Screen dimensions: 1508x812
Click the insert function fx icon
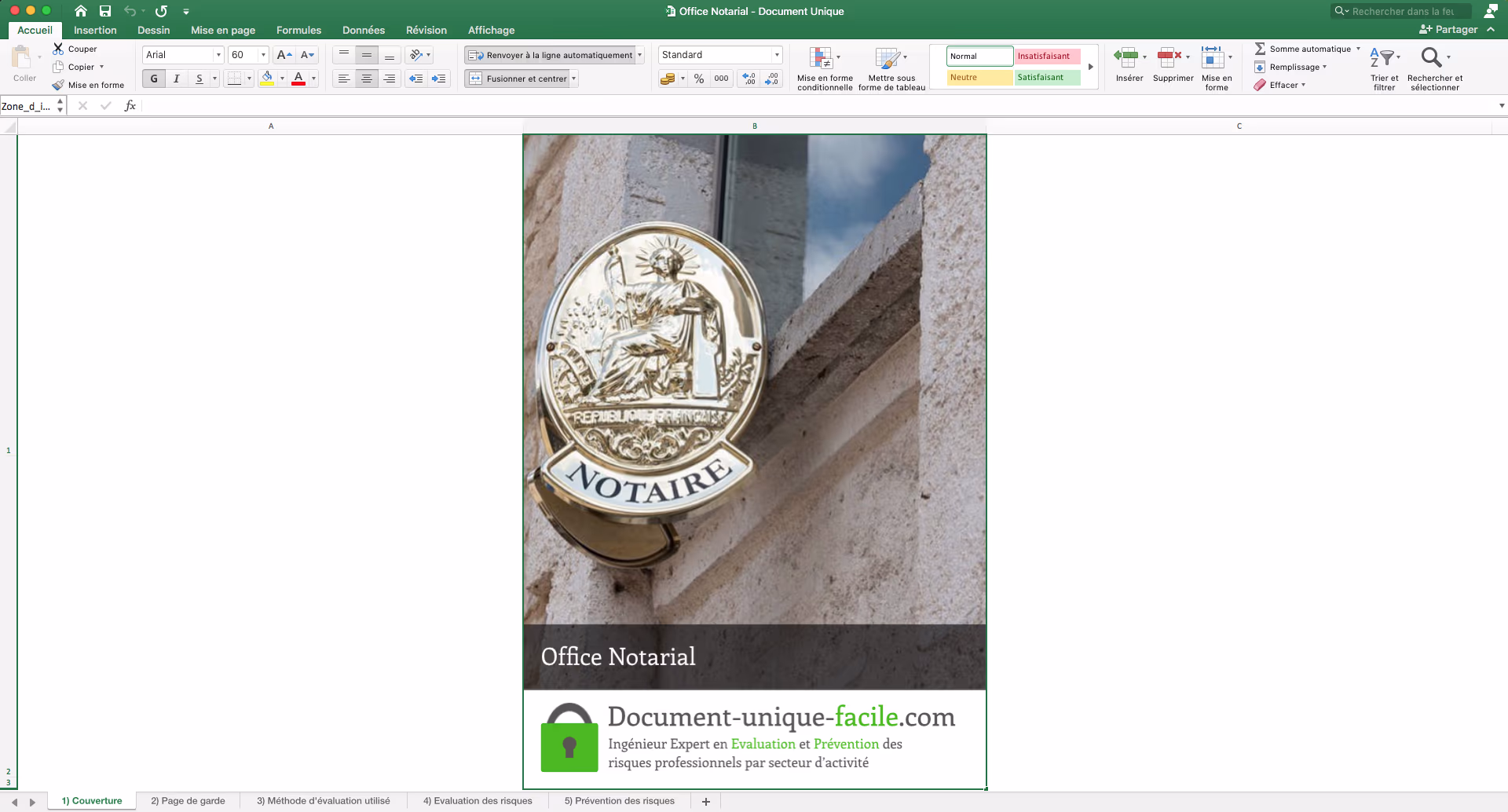pos(130,106)
